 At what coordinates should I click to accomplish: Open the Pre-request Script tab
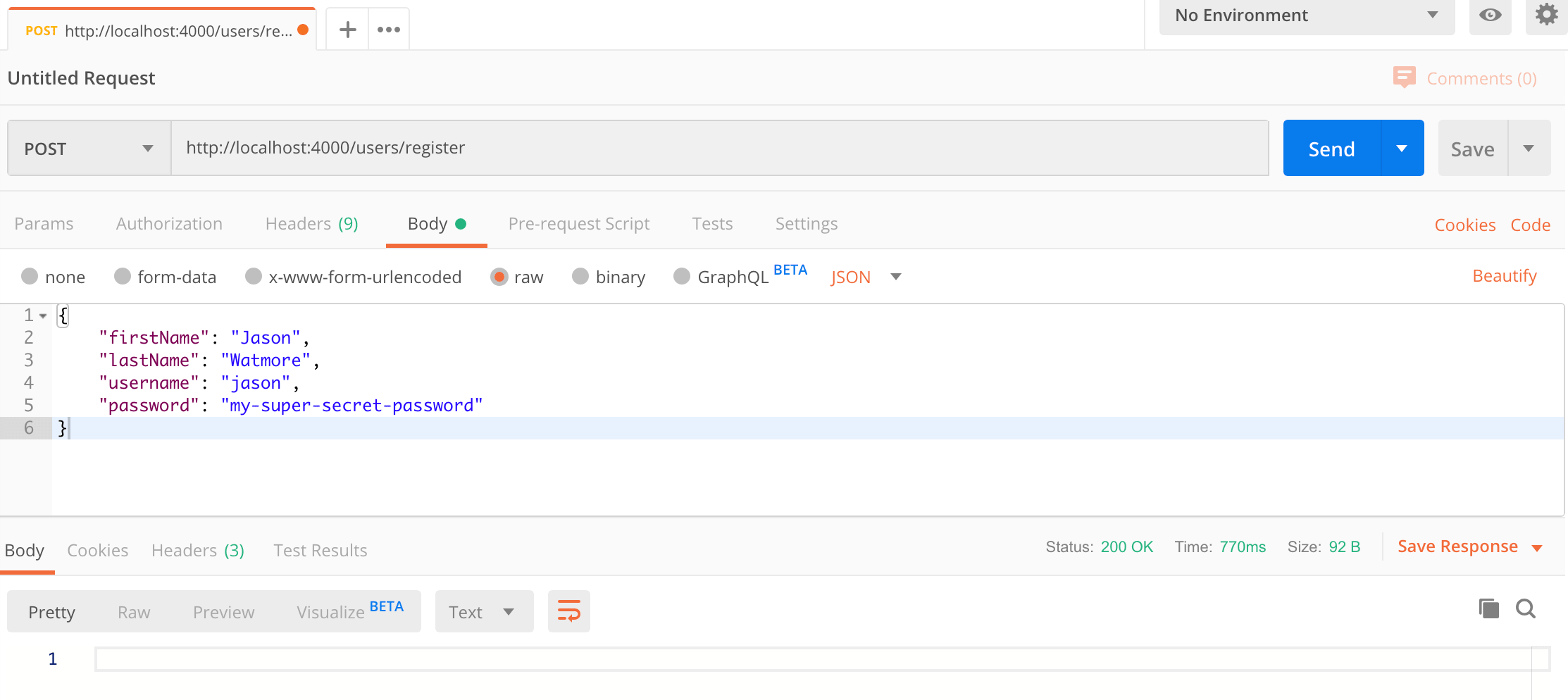pyautogui.click(x=578, y=224)
